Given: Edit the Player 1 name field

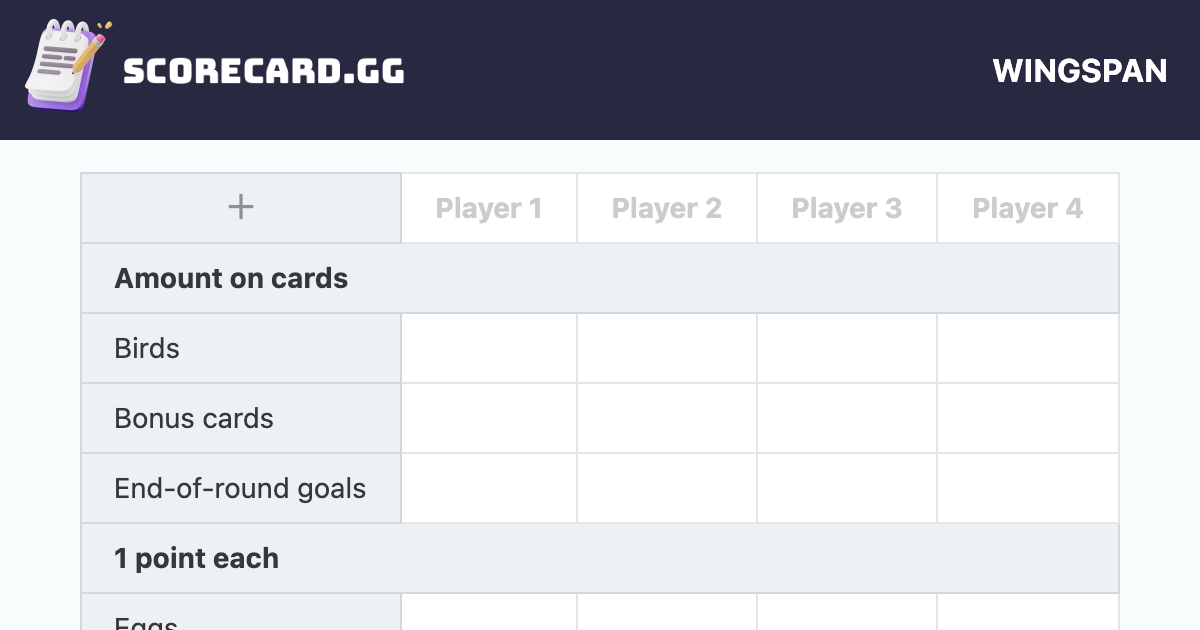Looking at the screenshot, I should [x=489, y=208].
